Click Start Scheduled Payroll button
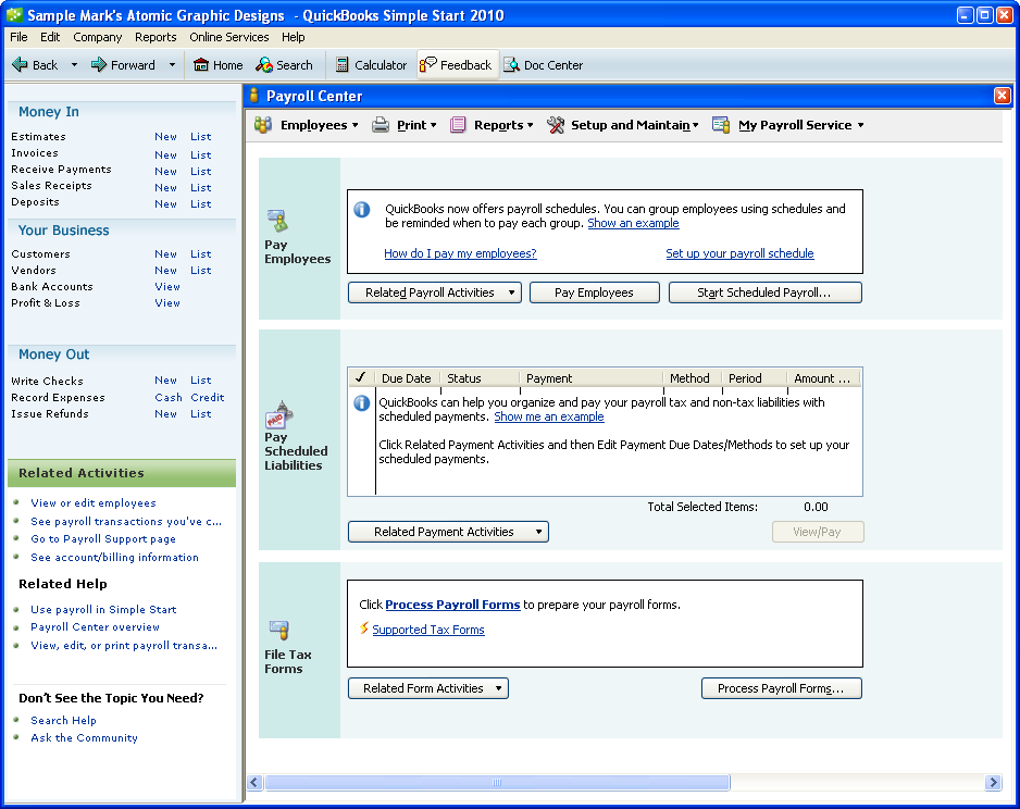The height and width of the screenshot is (809, 1020). 765,293
